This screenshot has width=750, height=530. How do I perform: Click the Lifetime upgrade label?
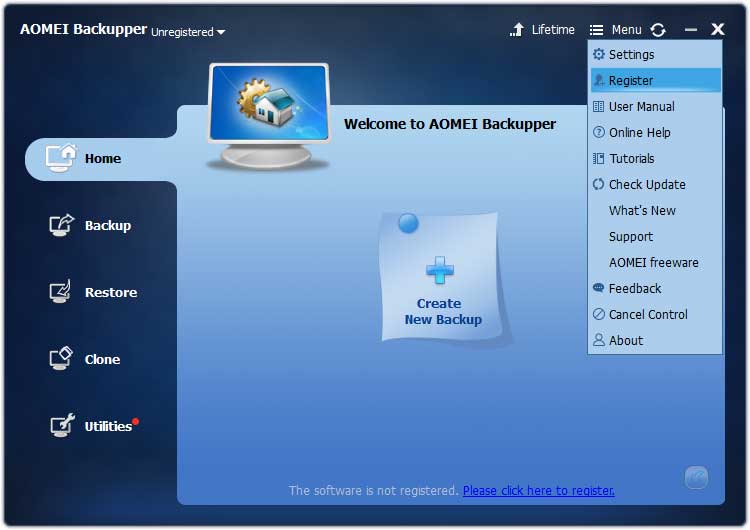click(x=553, y=30)
